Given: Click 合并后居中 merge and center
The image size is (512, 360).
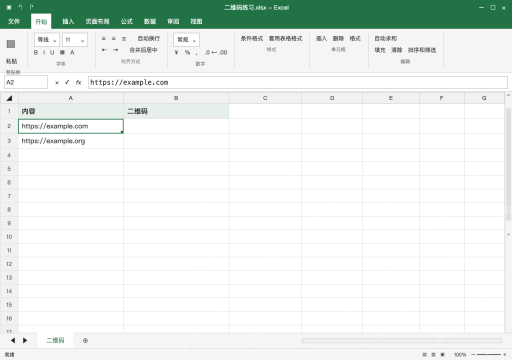Looking at the screenshot, I should 143,50.
